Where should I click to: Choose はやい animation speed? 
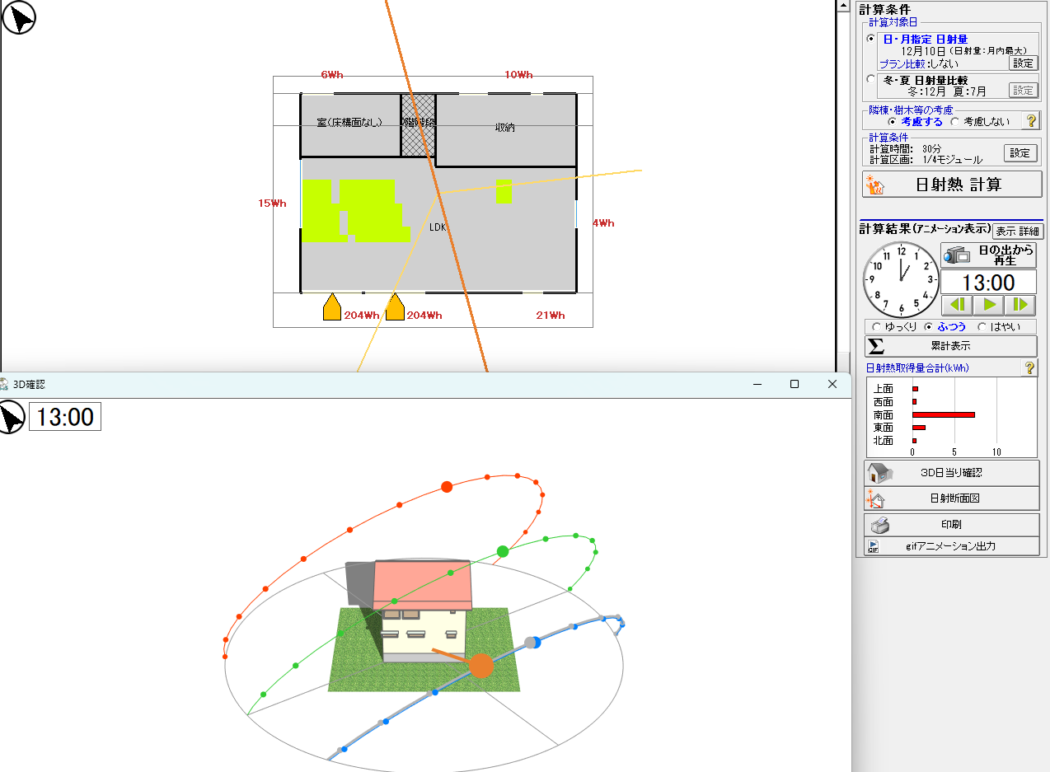(x=983, y=327)
